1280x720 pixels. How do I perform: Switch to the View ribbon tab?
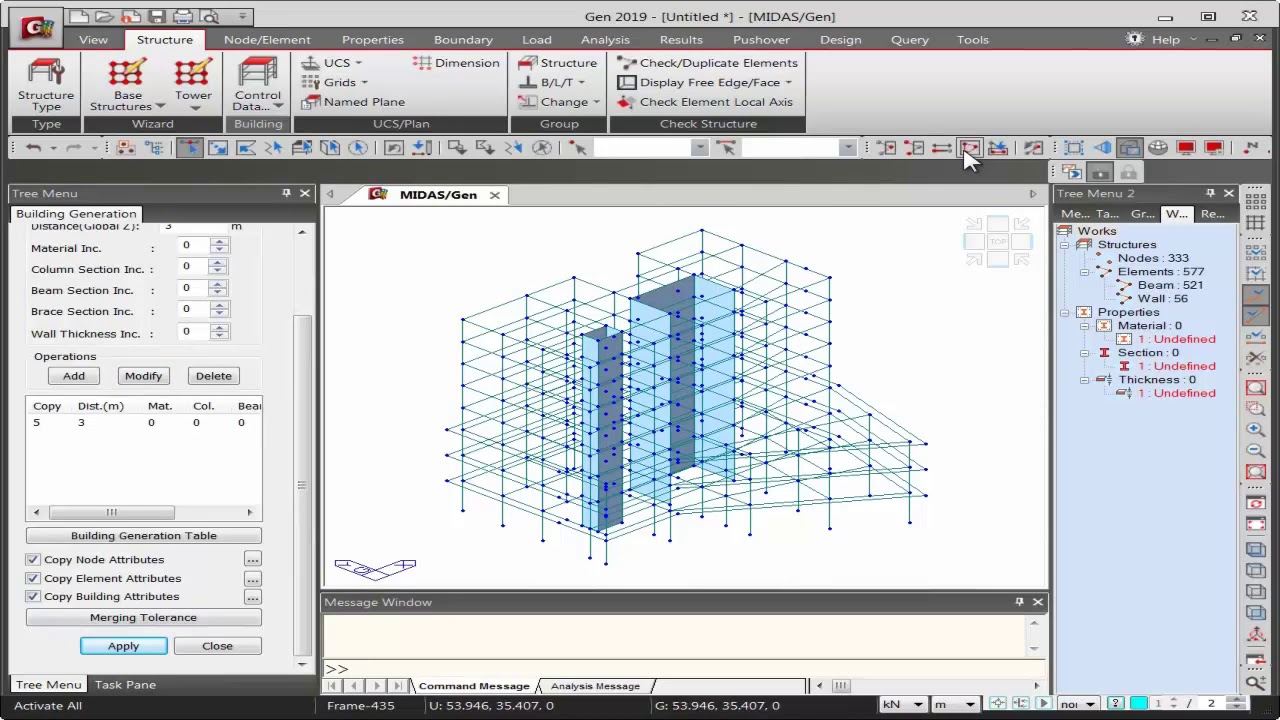93,40
